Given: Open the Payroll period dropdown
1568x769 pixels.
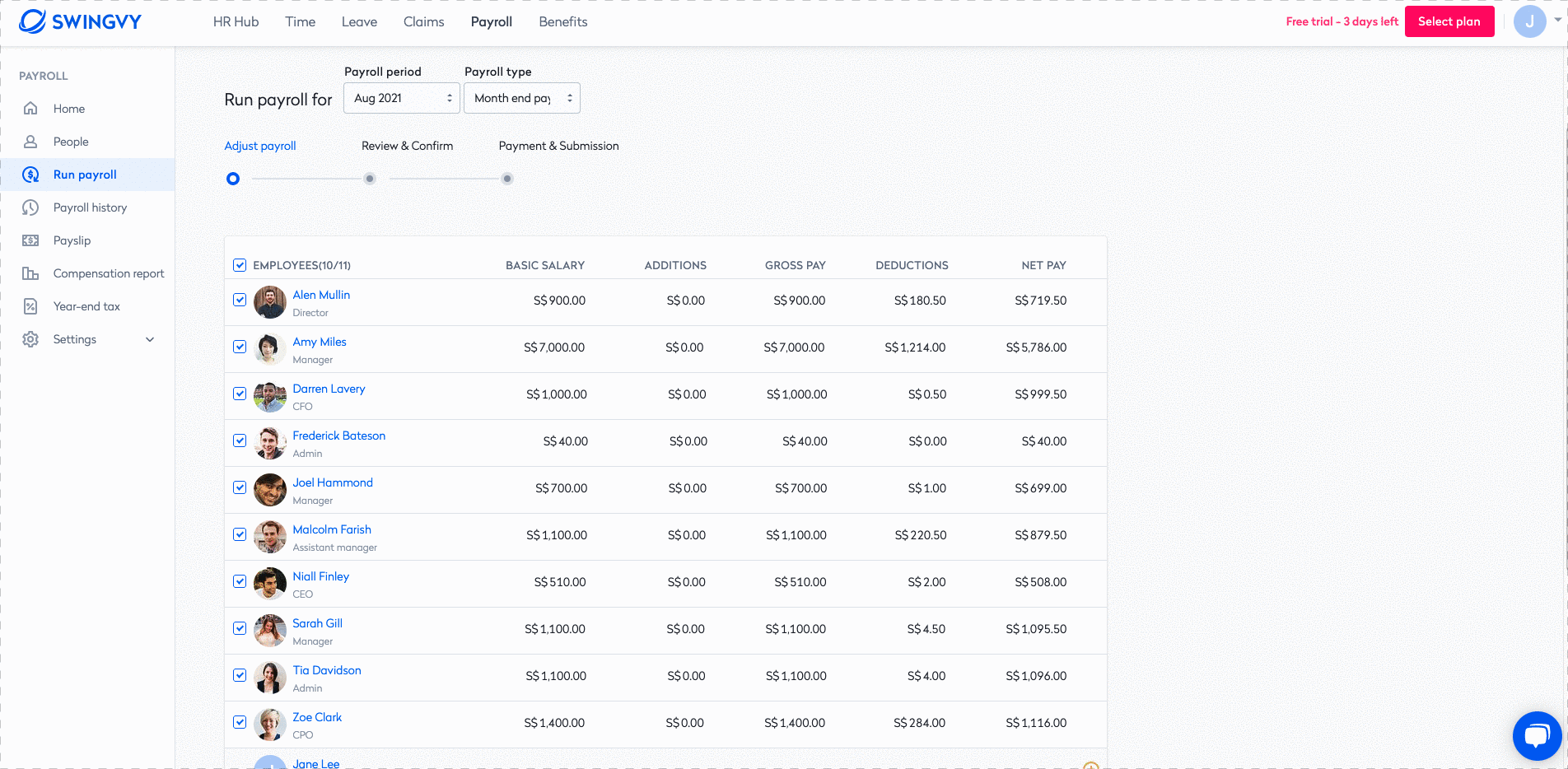Looking at the screenshot, I should [402, 98].
